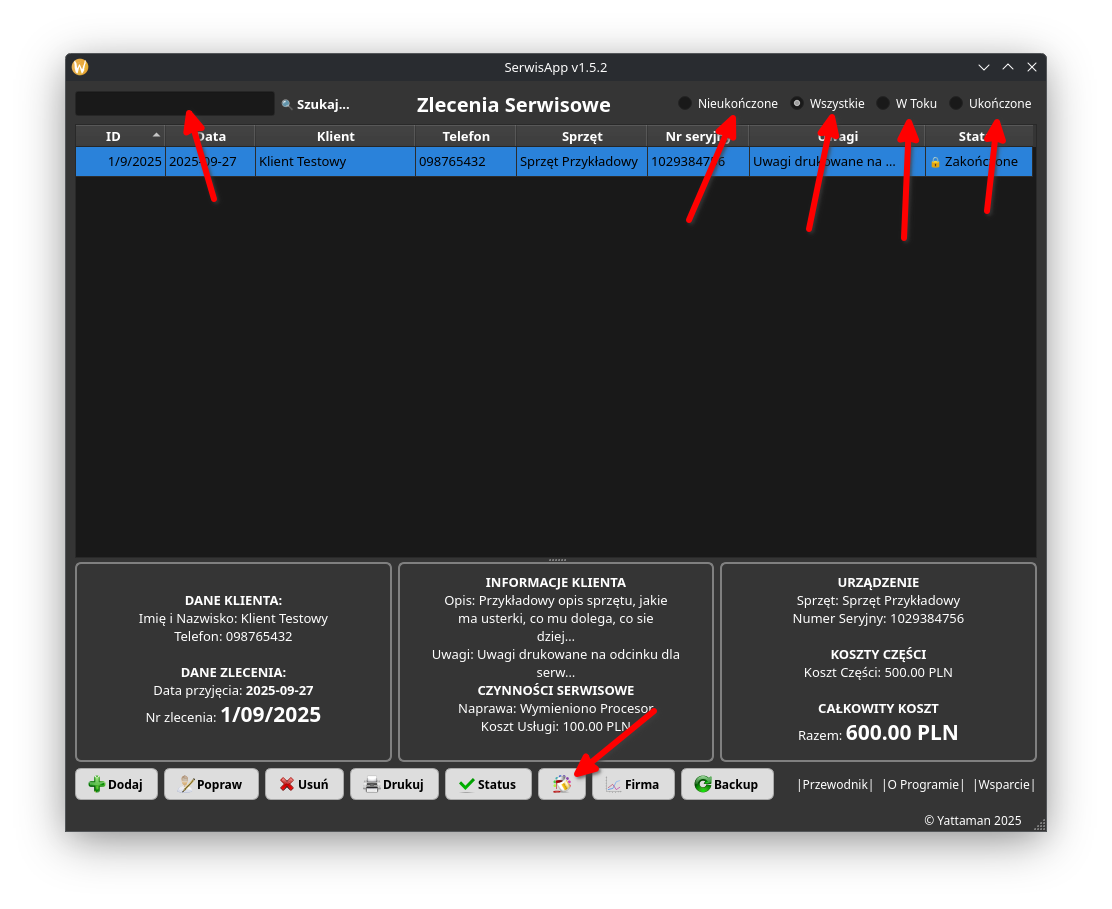Open the O Programie link

pyautogui.click(x=923, y=785)
